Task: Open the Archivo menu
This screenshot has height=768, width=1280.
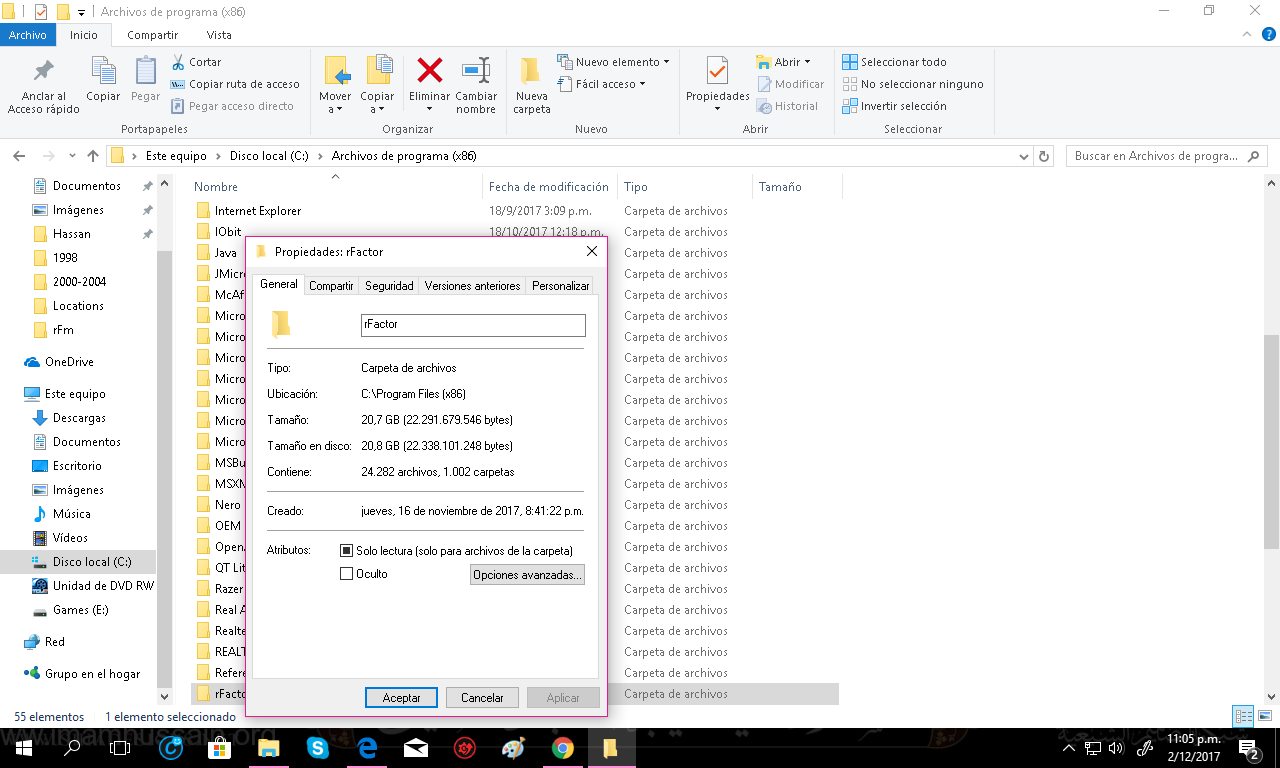Action: coord(28,35)
